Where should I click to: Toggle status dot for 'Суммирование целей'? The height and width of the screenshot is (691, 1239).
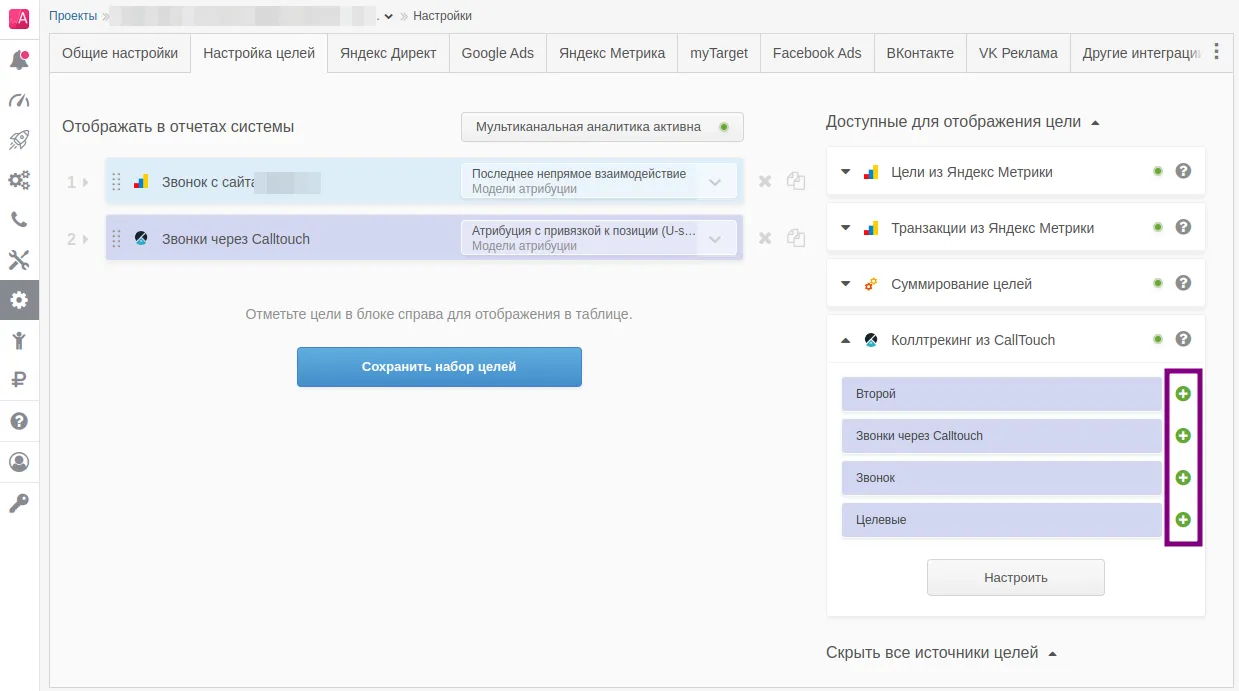(1158, 284)
